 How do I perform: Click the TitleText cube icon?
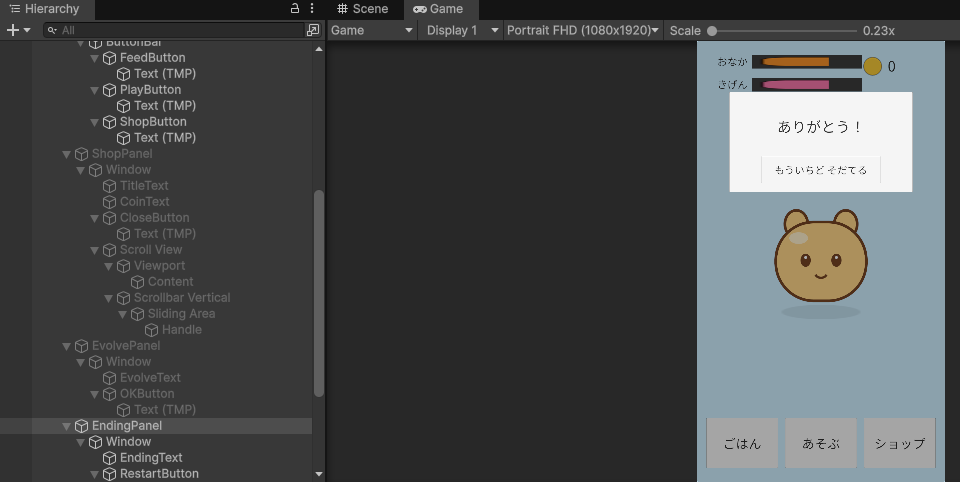pos(109,186)
